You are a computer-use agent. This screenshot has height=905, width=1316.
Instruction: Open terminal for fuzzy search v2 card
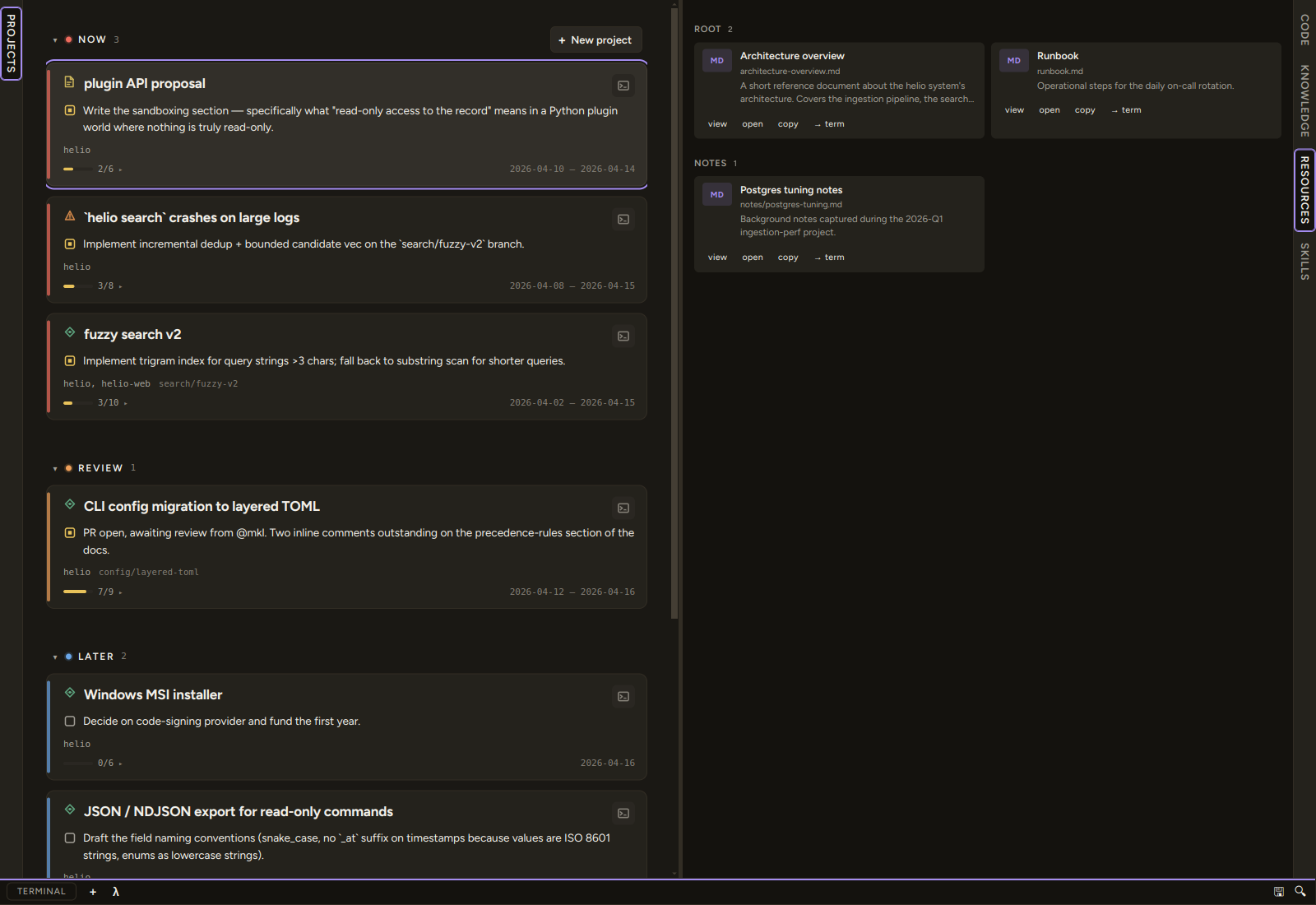623,336
